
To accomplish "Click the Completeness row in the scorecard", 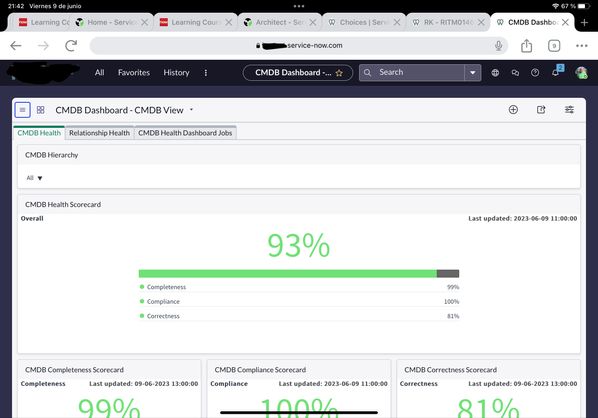I will click(x=299, y=287).
